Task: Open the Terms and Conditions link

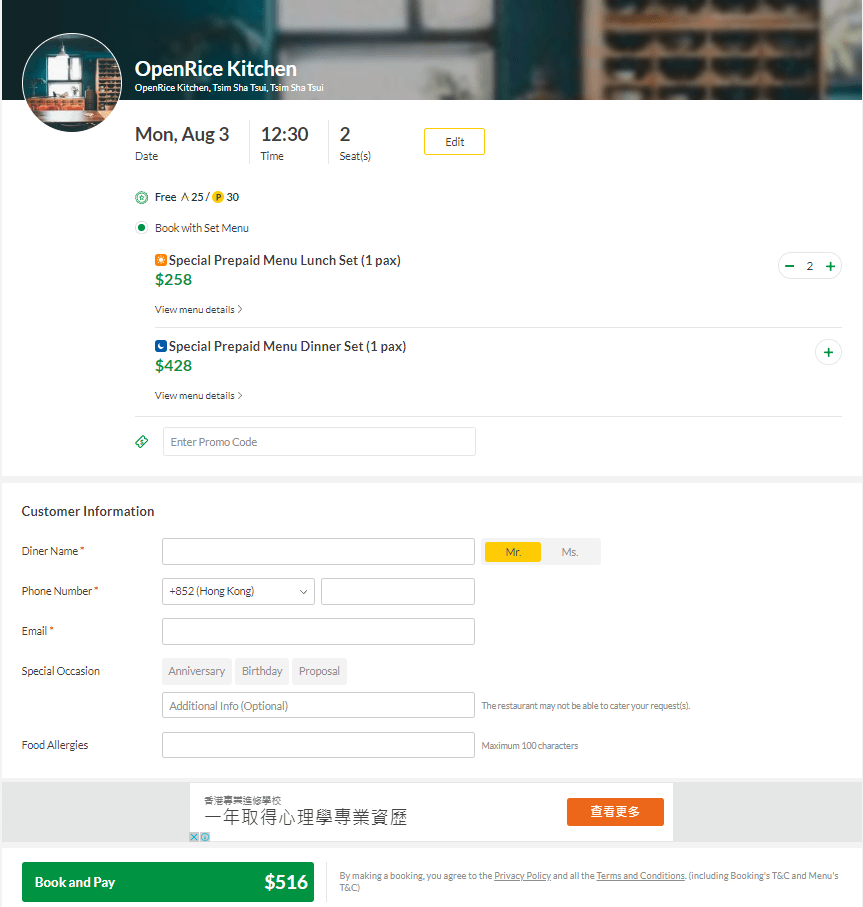Action: pyautogui.click(x=640, y=876)
